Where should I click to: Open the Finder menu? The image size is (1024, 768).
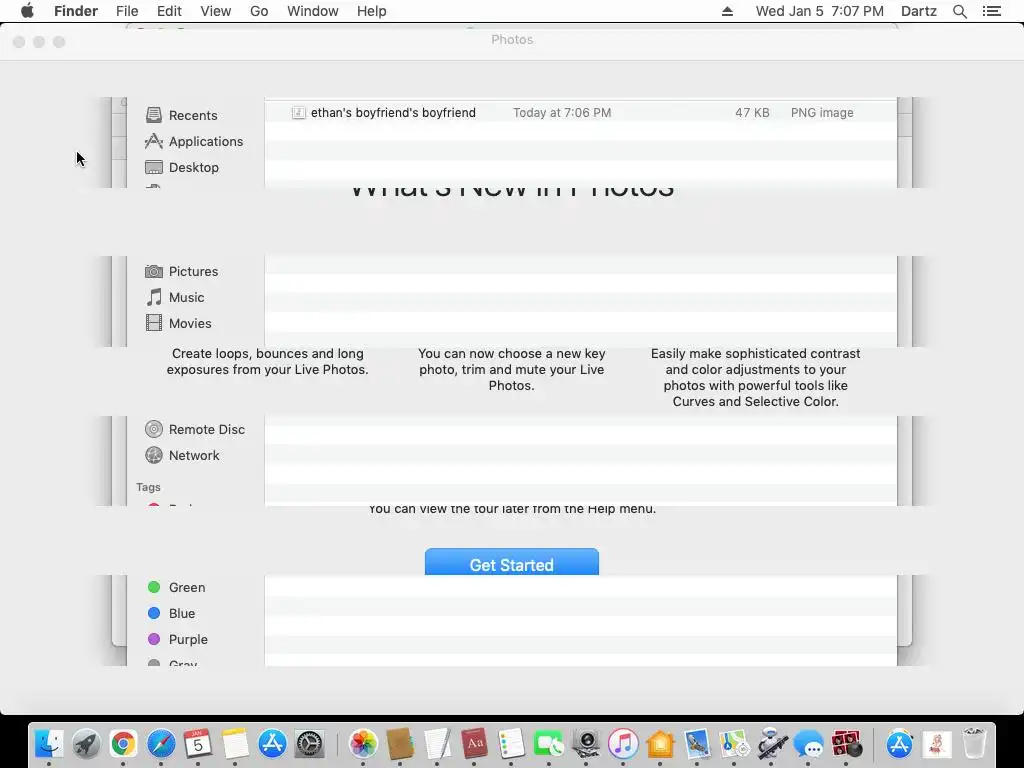pyautogui.click(x=76, y=11)
